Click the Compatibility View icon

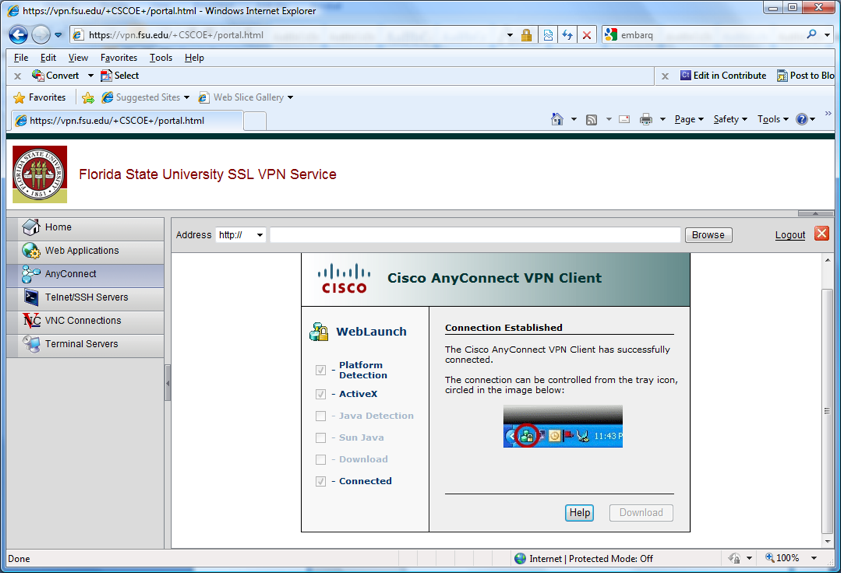coord(548,35)
